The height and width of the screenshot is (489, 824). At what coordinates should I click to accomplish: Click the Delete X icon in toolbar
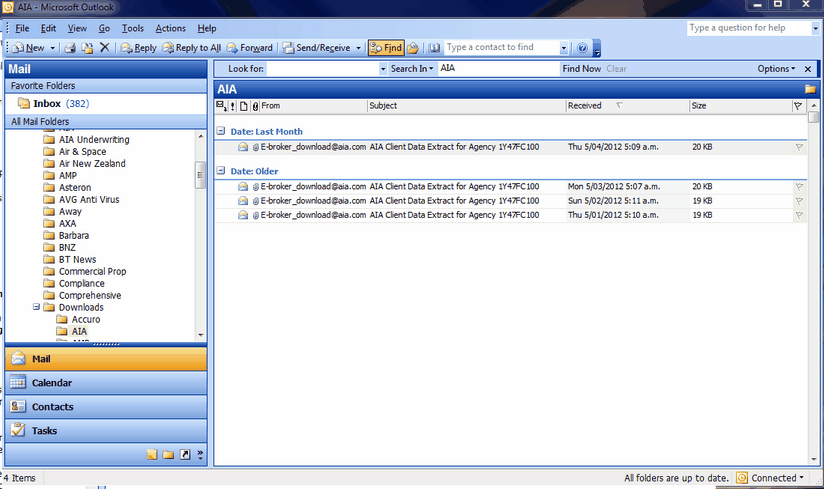click(105, 48)
